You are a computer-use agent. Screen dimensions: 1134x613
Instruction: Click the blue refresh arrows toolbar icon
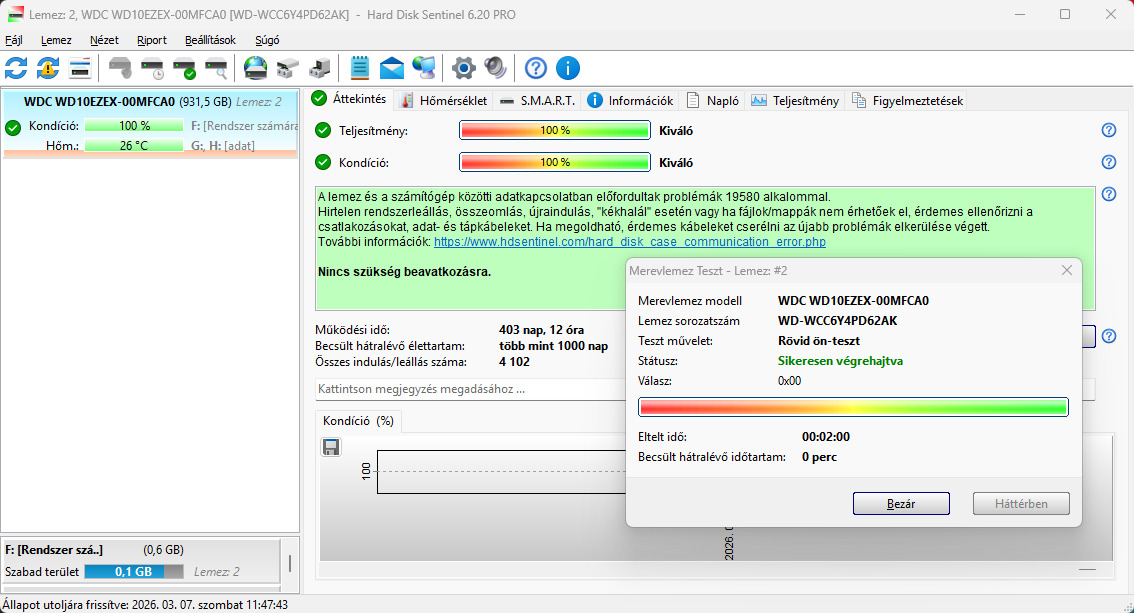click(16, 69)
